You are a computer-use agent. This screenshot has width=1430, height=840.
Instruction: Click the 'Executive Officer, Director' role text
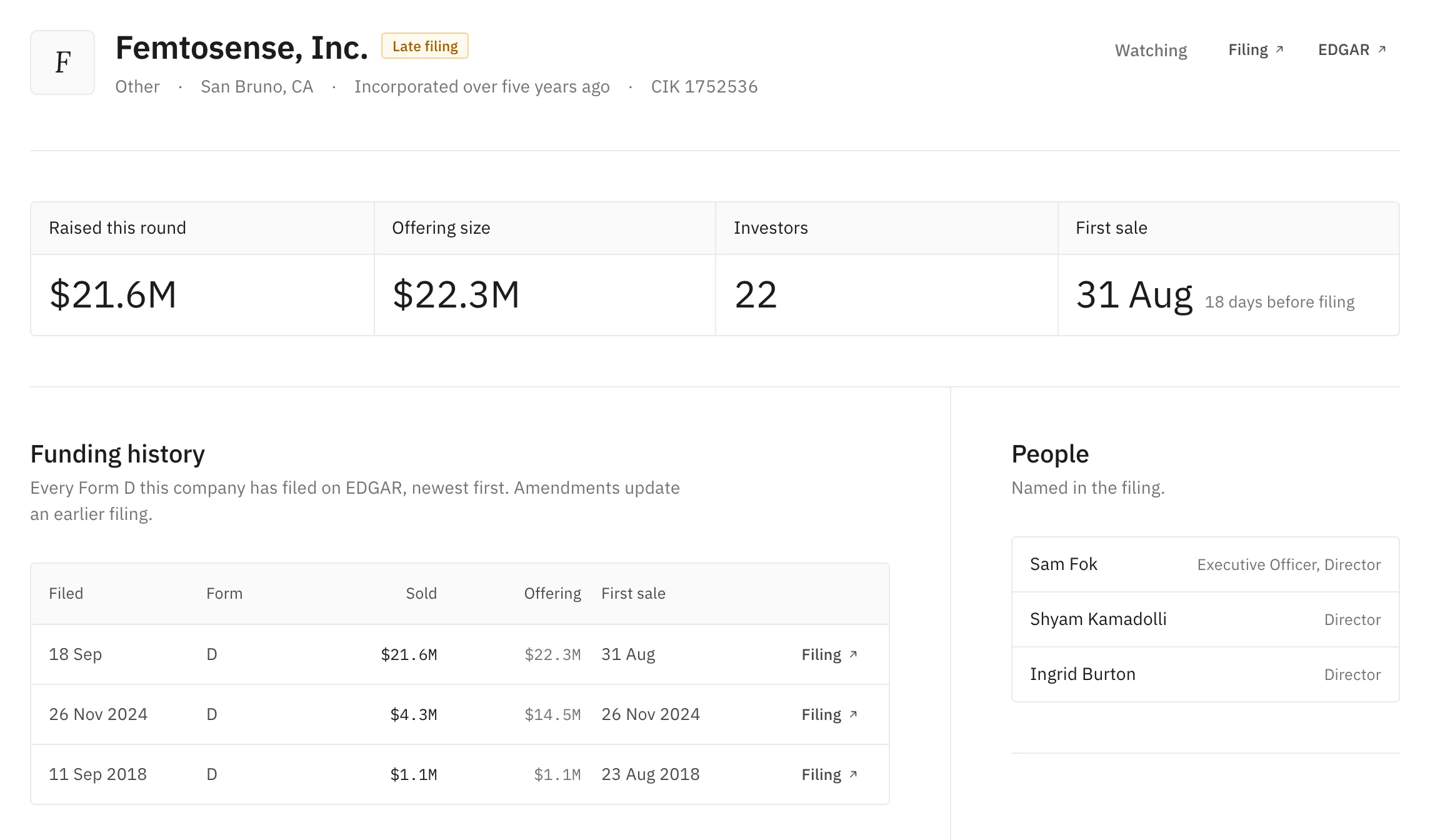pyautogui.click(x=1289, y=565)
